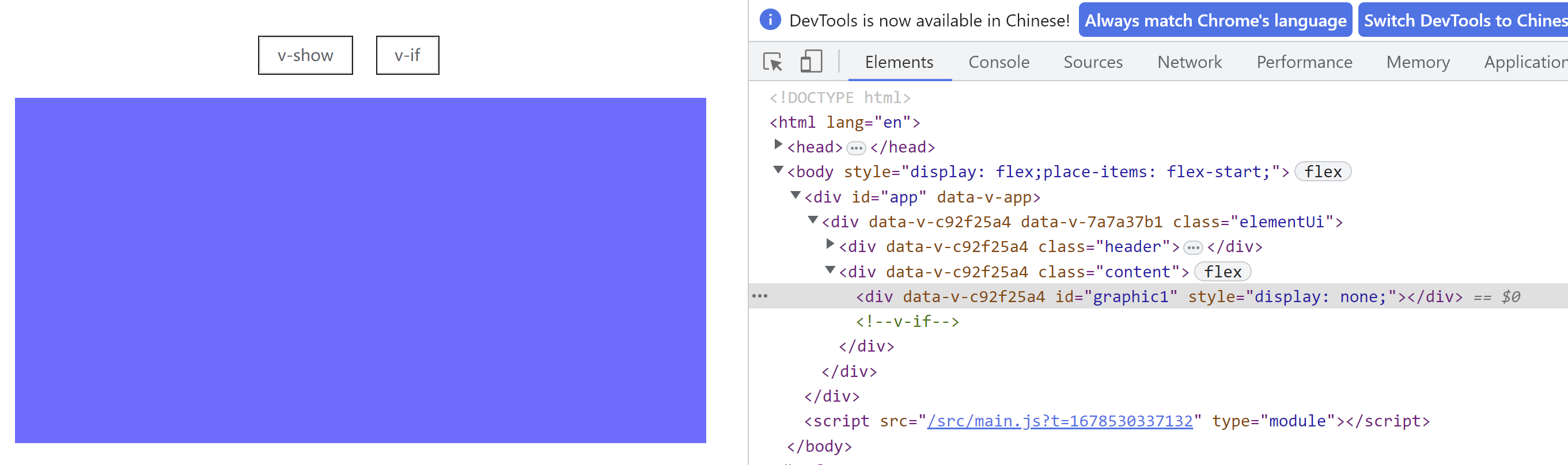Open the Sources tab
Viewport: 1568px width, 465px height.
click(x=1093, y=62)
